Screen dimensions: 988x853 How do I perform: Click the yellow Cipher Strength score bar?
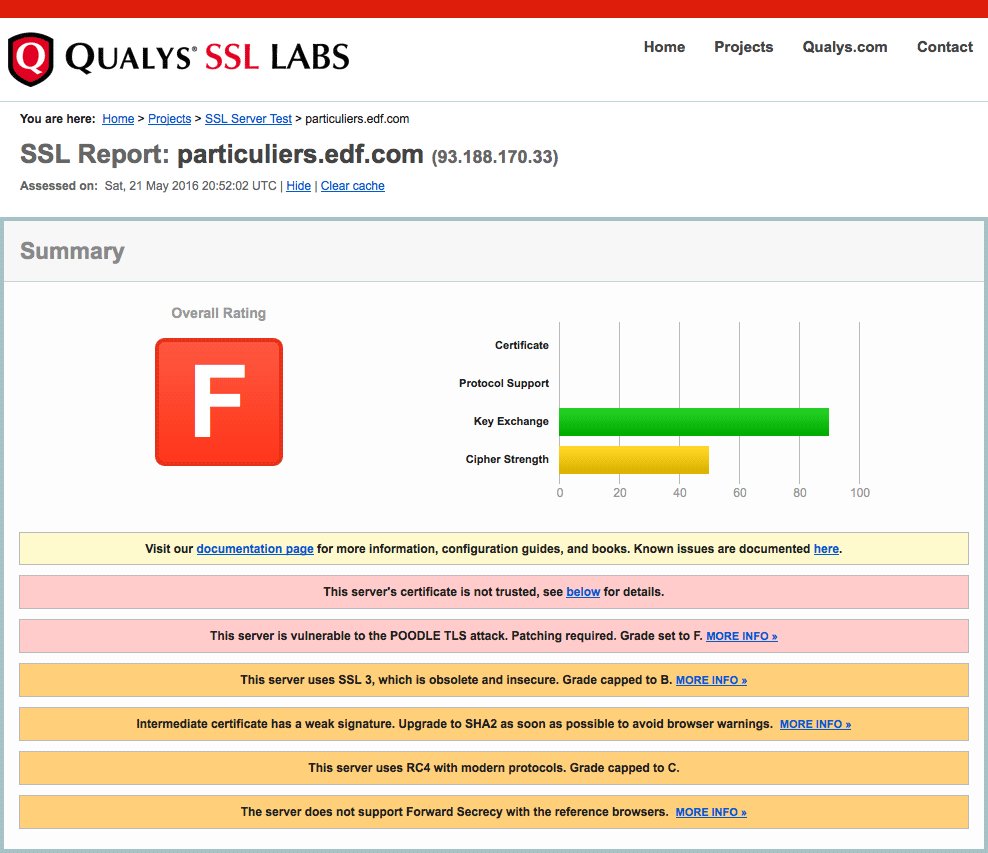click(x=634, y=460)
